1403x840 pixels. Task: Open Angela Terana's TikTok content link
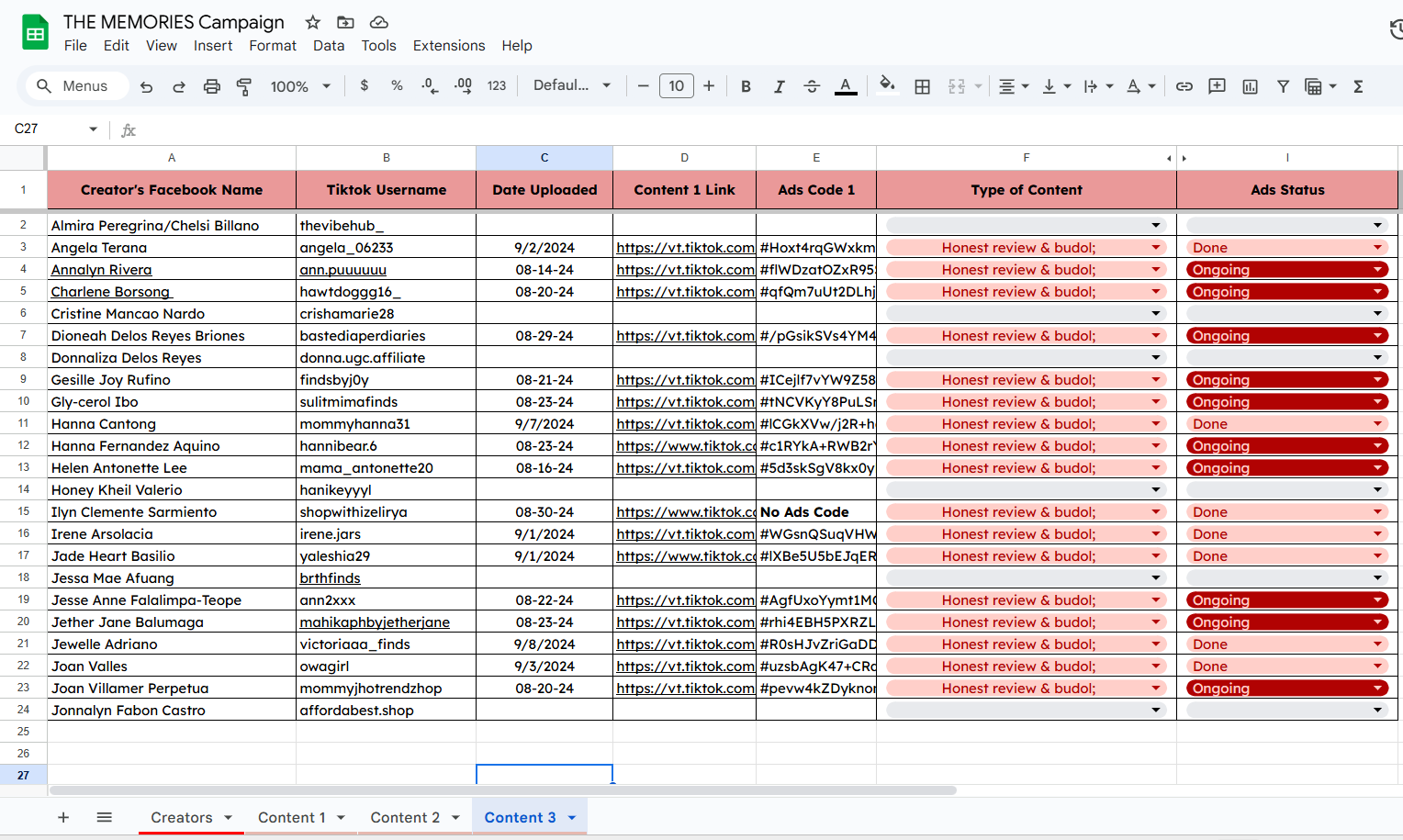(x=685, y=248)
